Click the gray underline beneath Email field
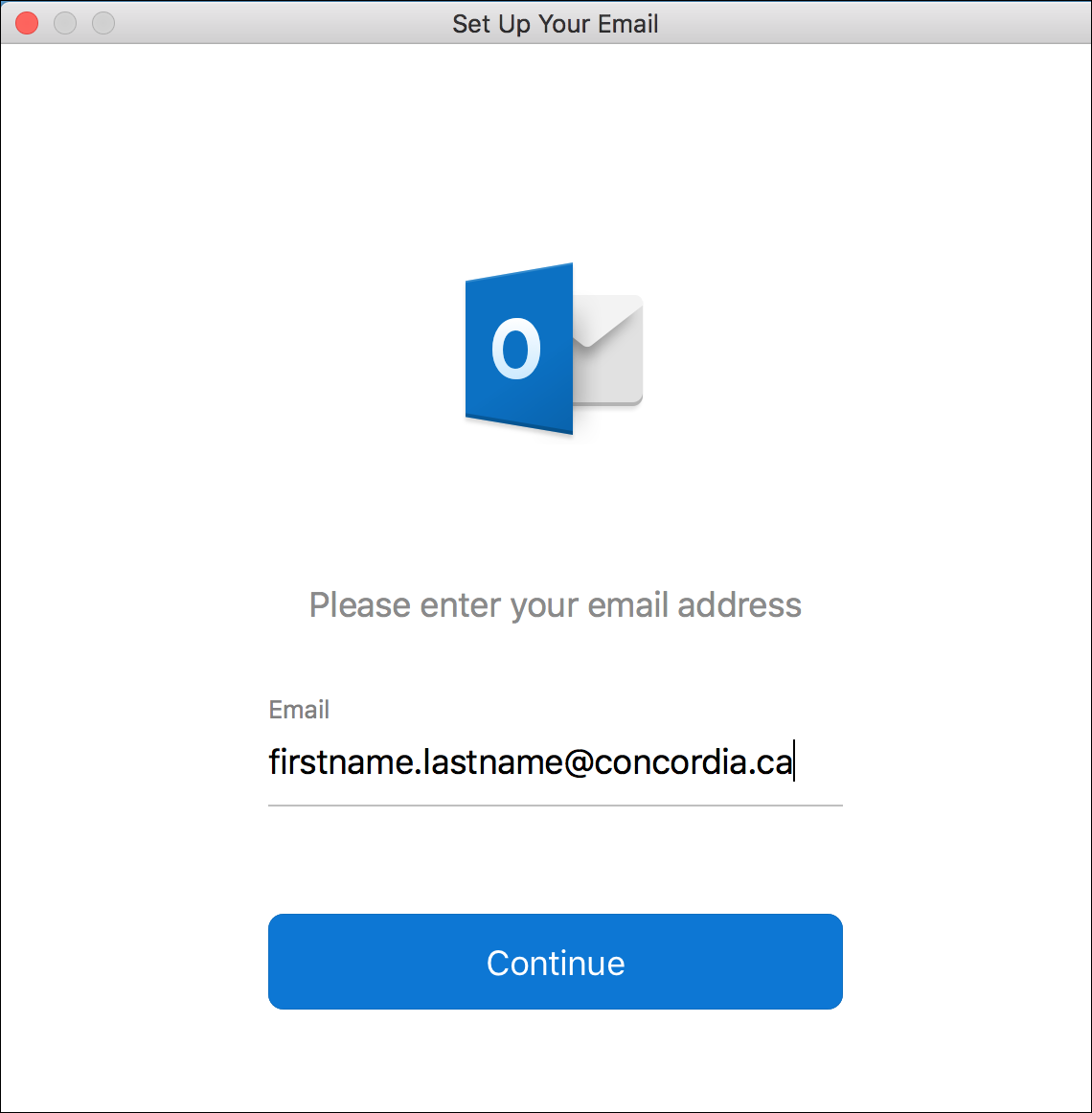1092x1113 pixels. point(556,806)
